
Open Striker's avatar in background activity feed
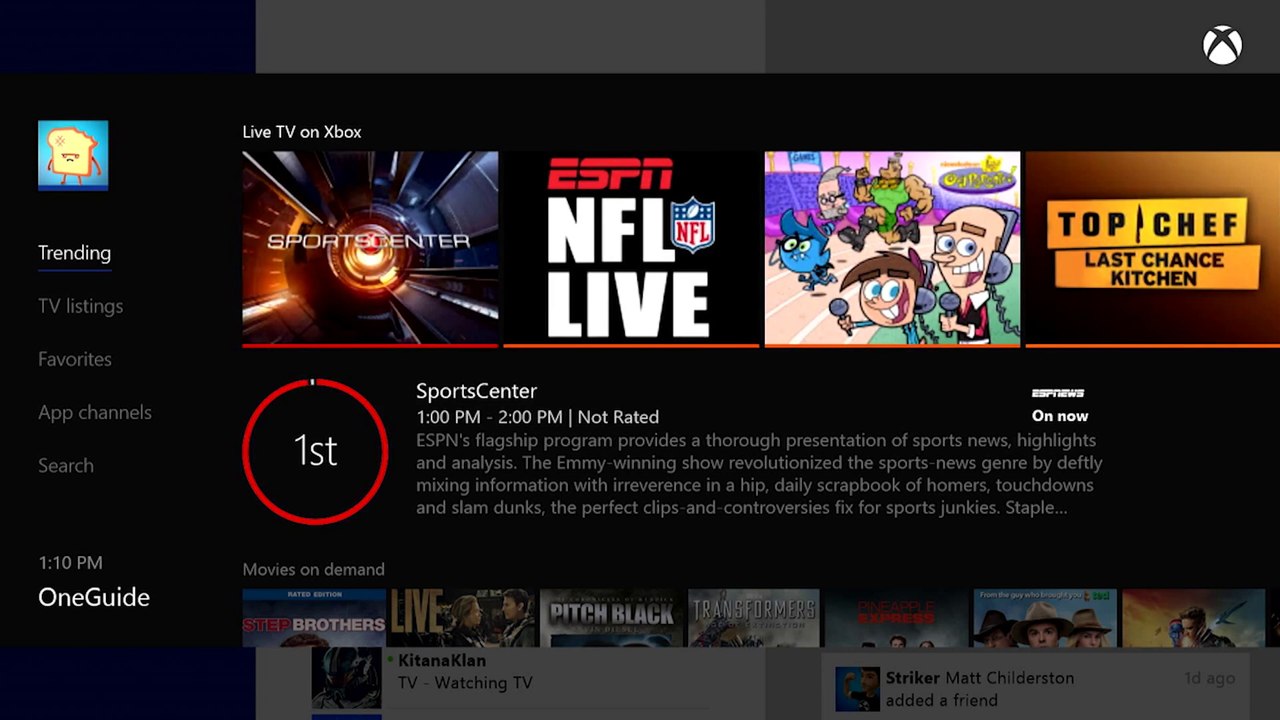coord(857,690)
